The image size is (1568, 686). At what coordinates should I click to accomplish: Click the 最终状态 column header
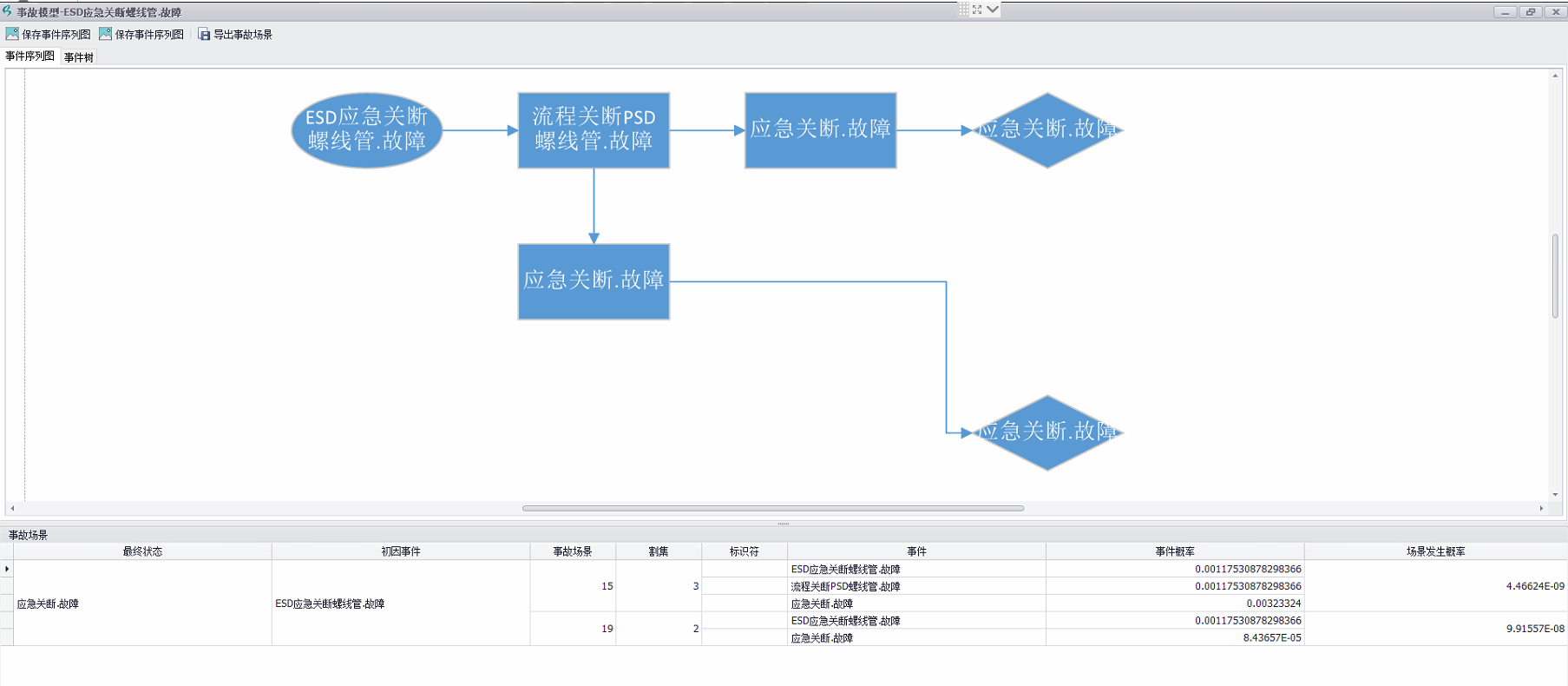142,551
